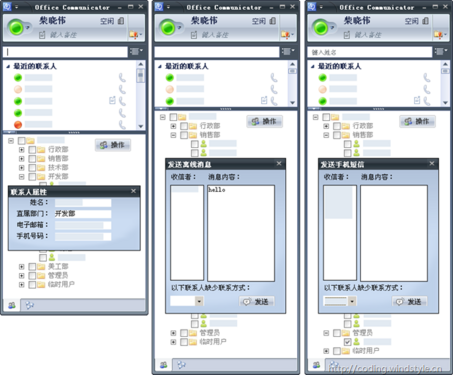This screenshot has width=453, height=375.
Task: Click the green user icon under 管理员 in right window
Action: (357, 342)
